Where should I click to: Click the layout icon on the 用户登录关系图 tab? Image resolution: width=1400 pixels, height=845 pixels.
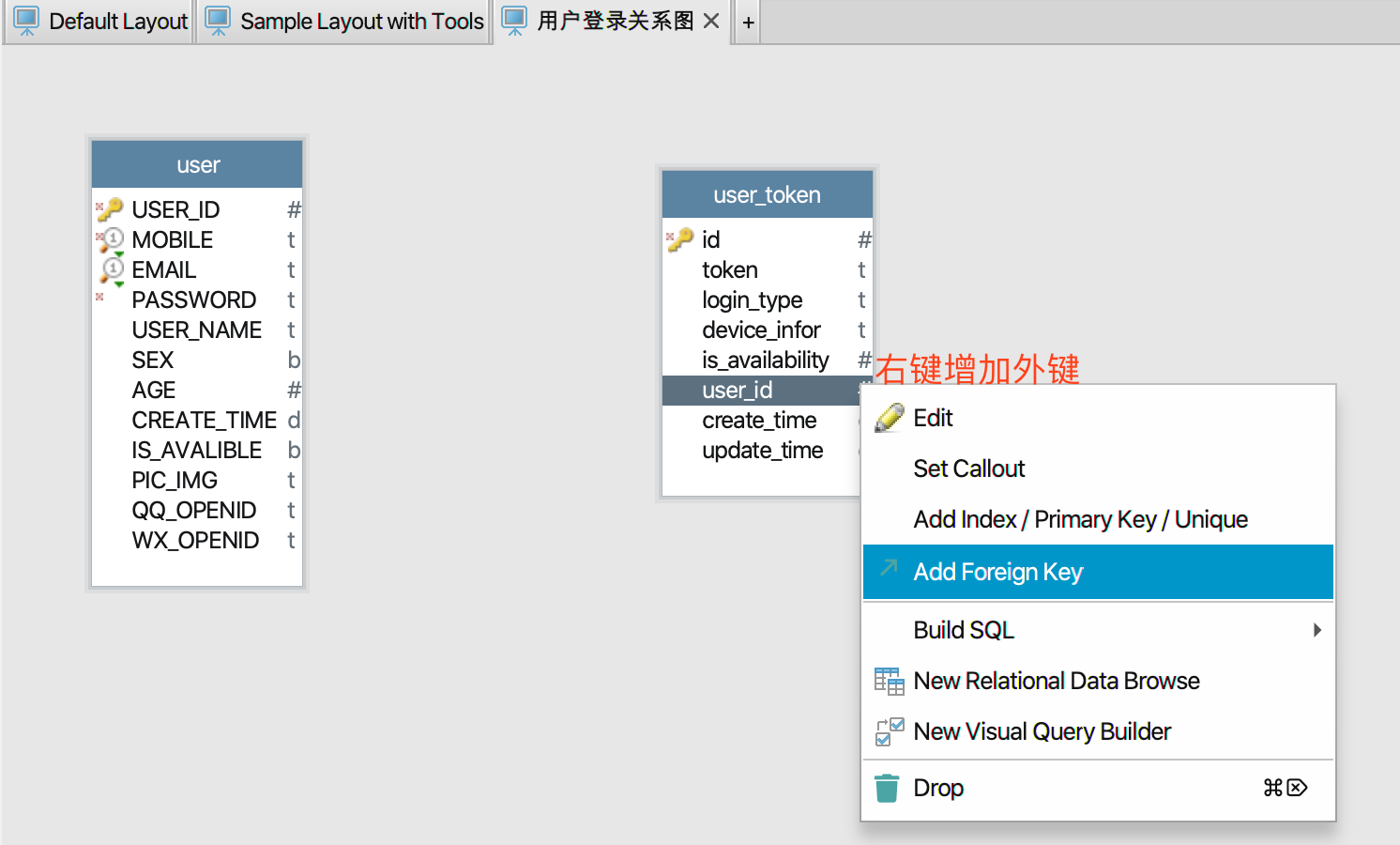click(514, 21)
